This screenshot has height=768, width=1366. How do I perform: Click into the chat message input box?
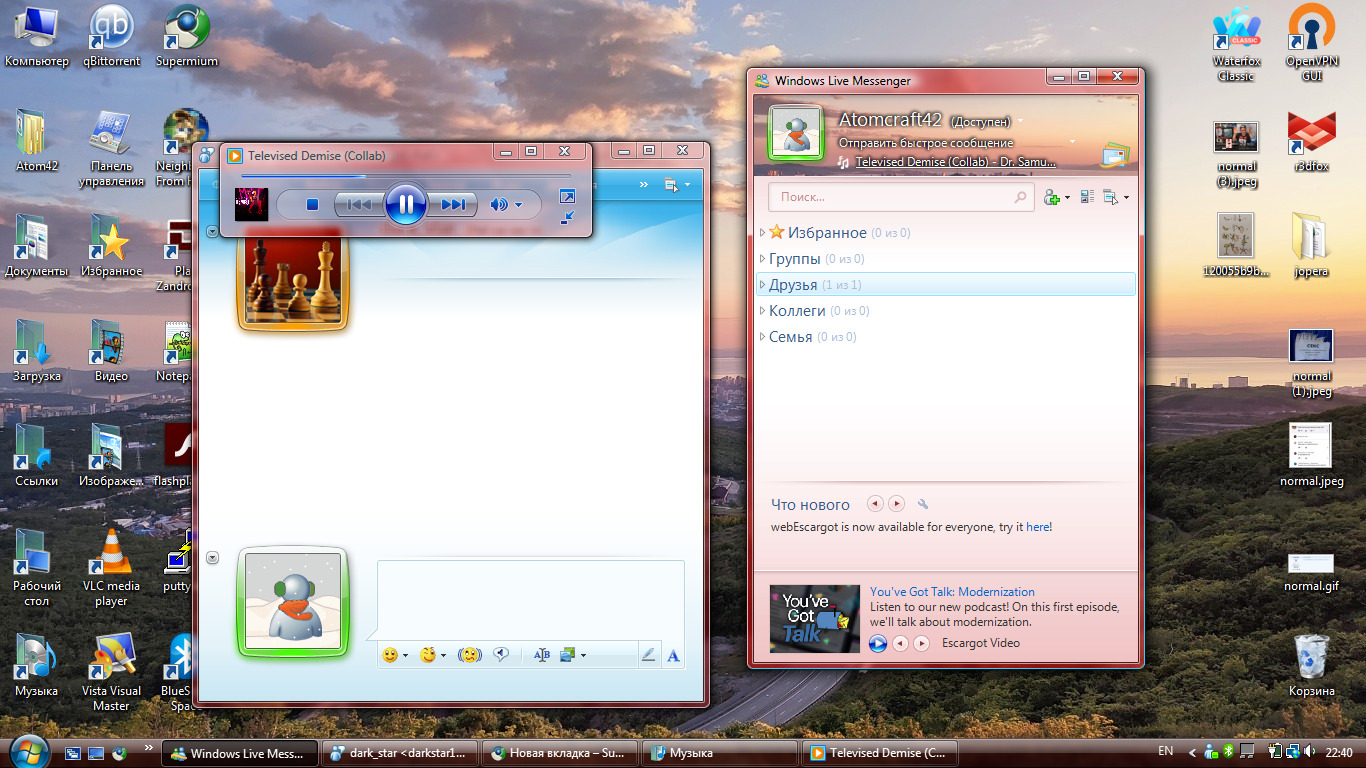(x=531, y=601)
